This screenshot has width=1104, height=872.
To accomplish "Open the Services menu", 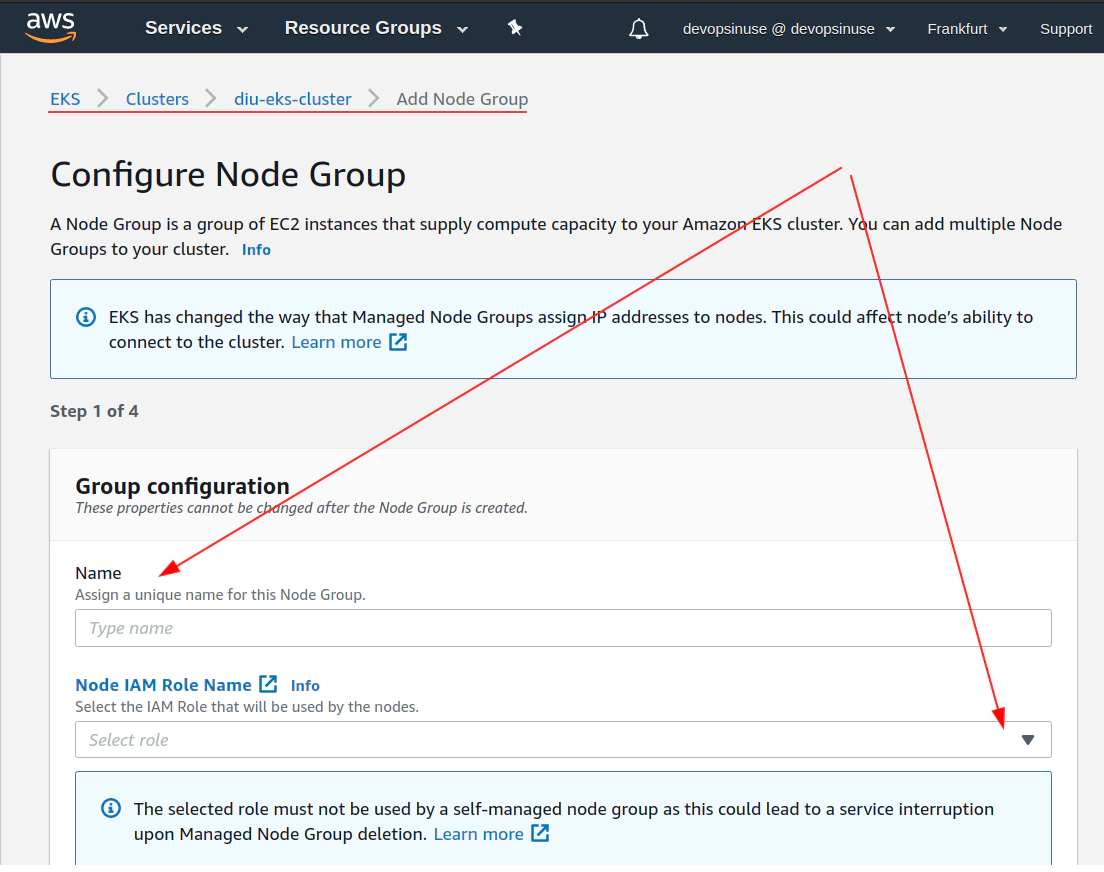I will (196, 28).
